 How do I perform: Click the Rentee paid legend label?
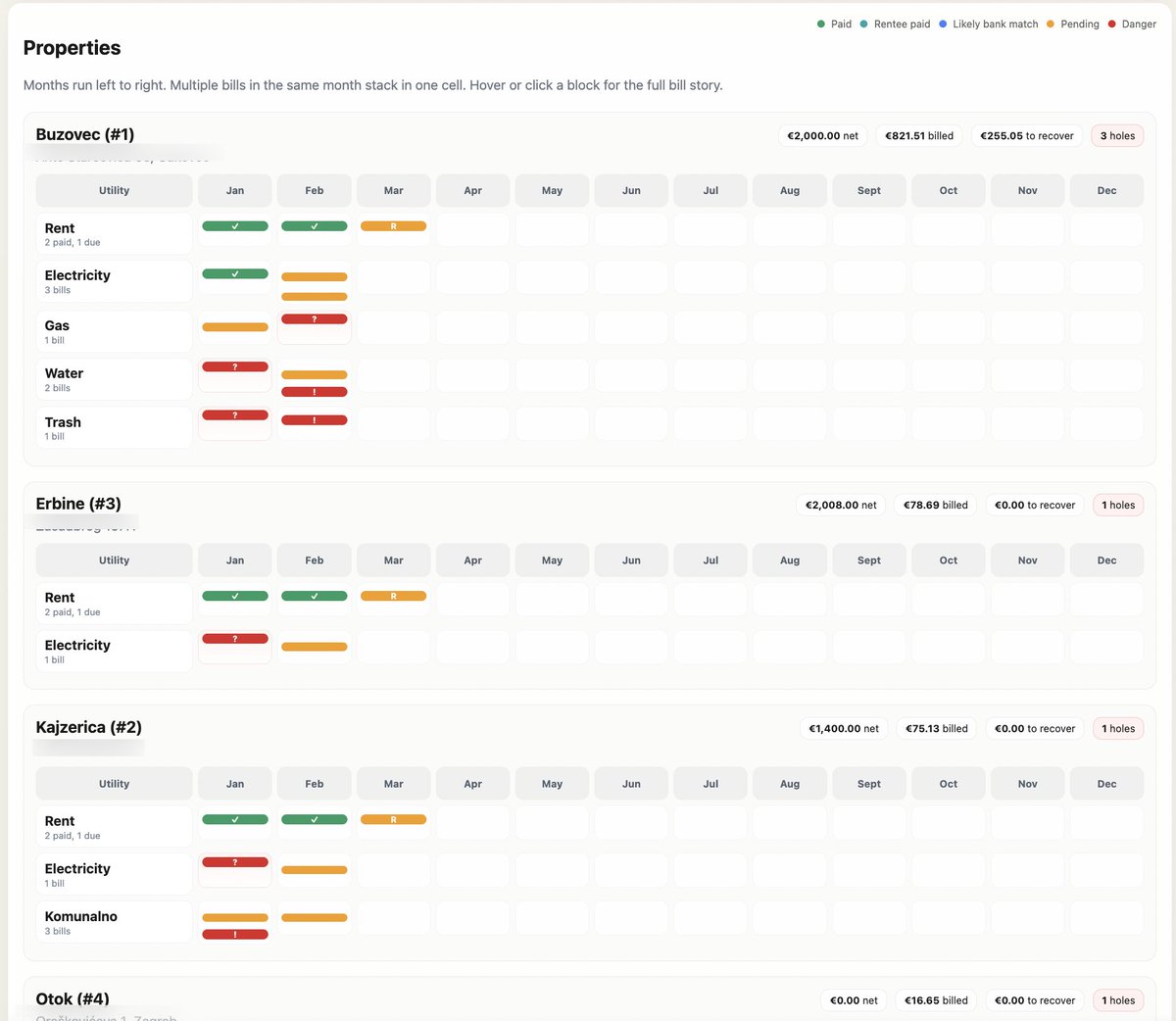pyautogui.click(x=903, y=24)
